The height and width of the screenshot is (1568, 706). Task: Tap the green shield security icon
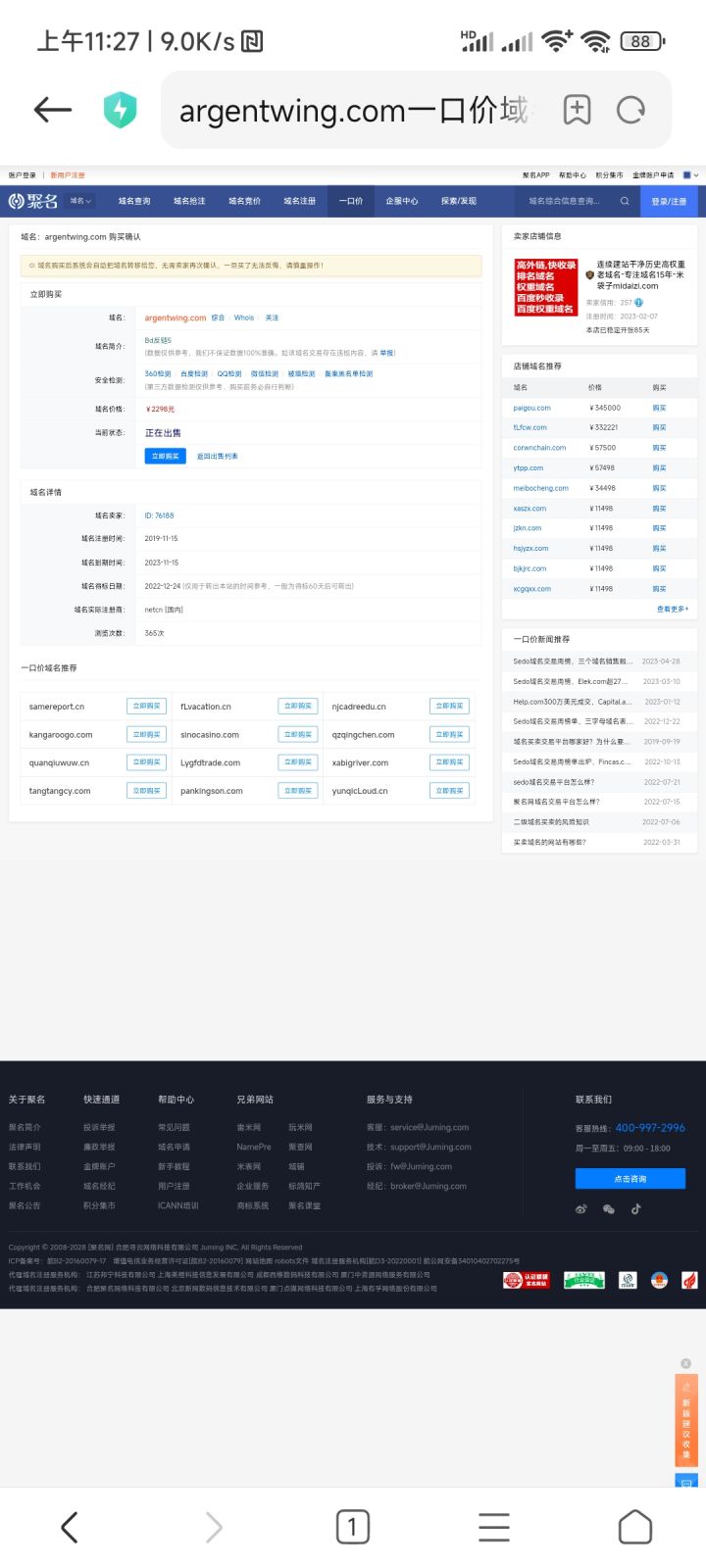tap(121, 110)
